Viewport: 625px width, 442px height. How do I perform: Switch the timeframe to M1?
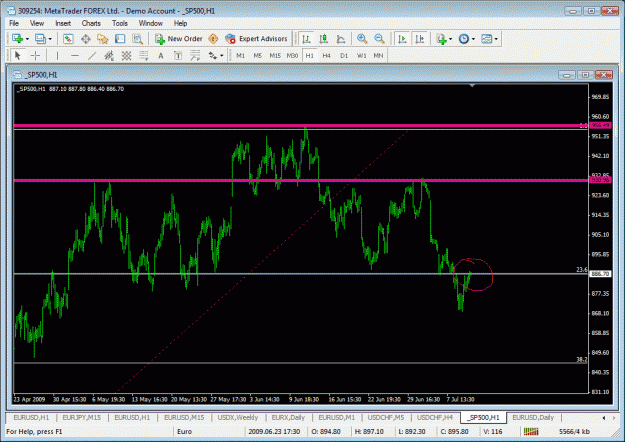[240, 55]
